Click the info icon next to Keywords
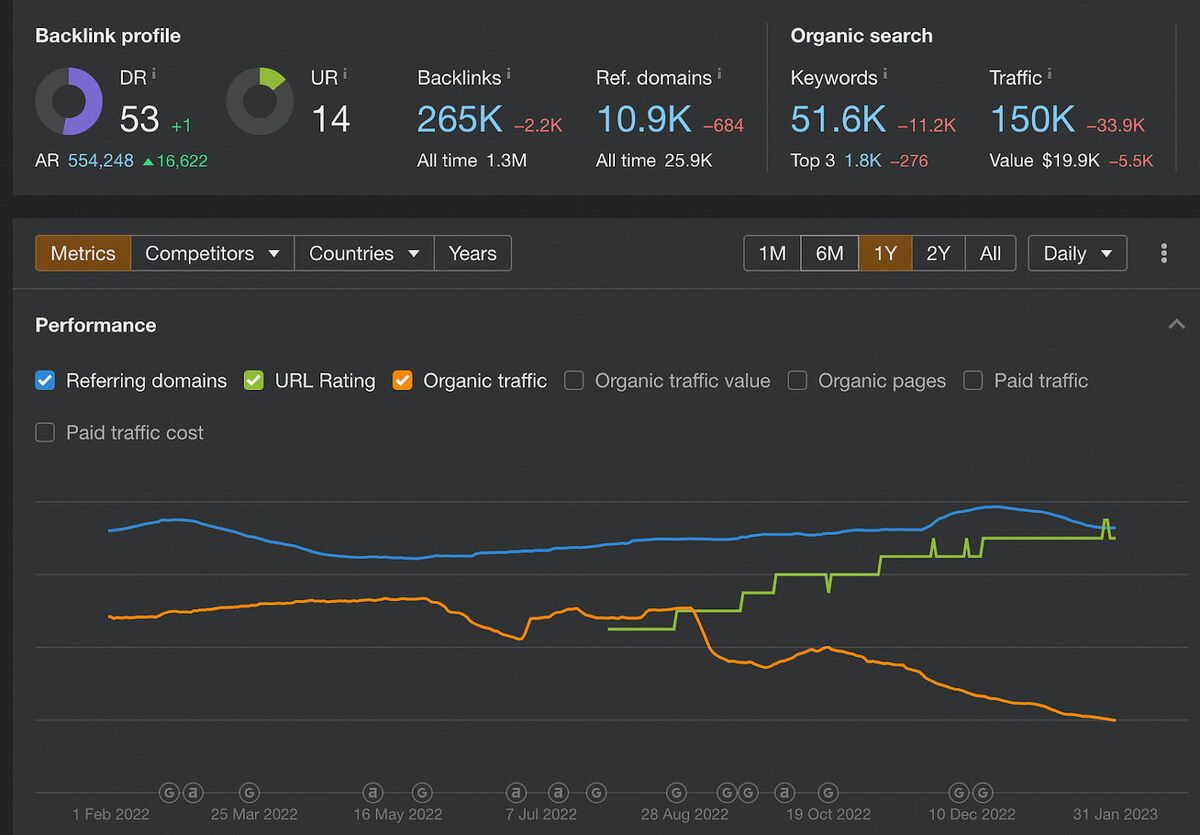The image size is (1200, 835). 884,74
